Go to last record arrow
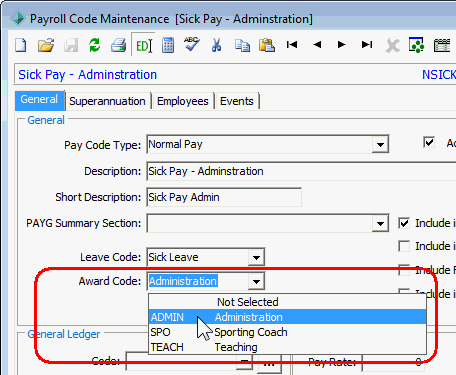 pyautogui.click(x=367, y=44)
